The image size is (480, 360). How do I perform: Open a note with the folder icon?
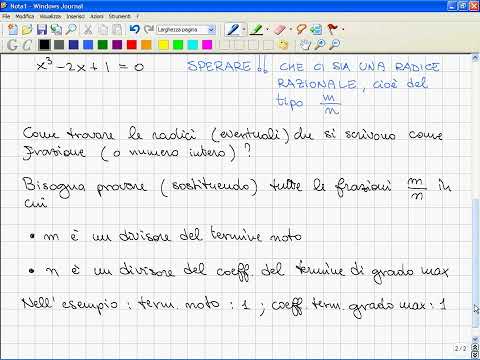click(x=27, y=30)
